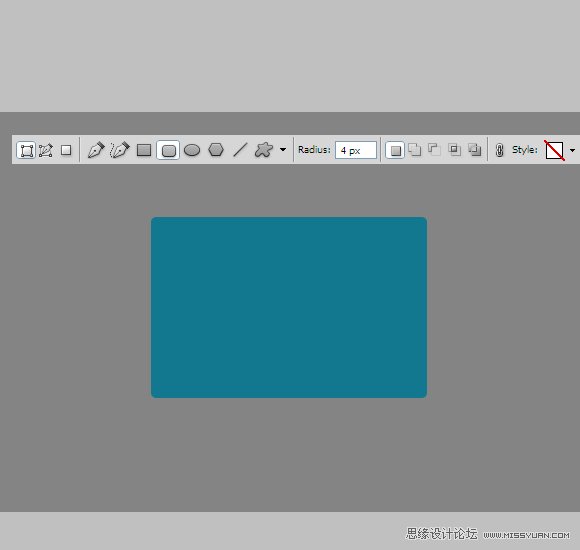Enable Subtract from Shape Area option
The width and height of the screenshot is (580, 550).
point(434,150)
